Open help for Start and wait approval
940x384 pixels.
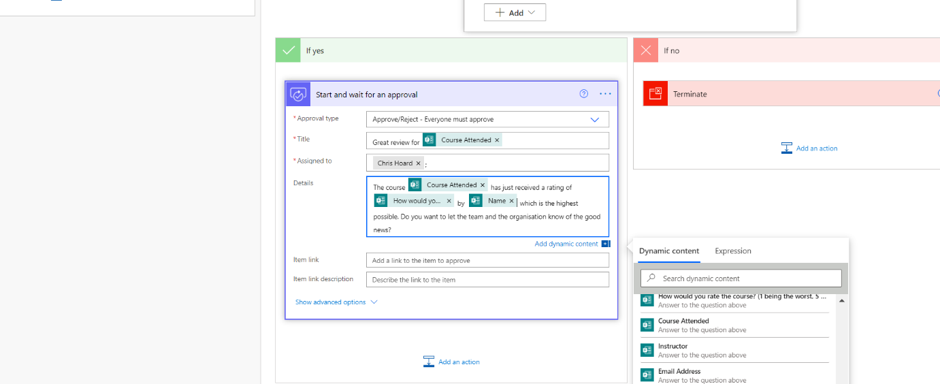[x=584, y=94]
